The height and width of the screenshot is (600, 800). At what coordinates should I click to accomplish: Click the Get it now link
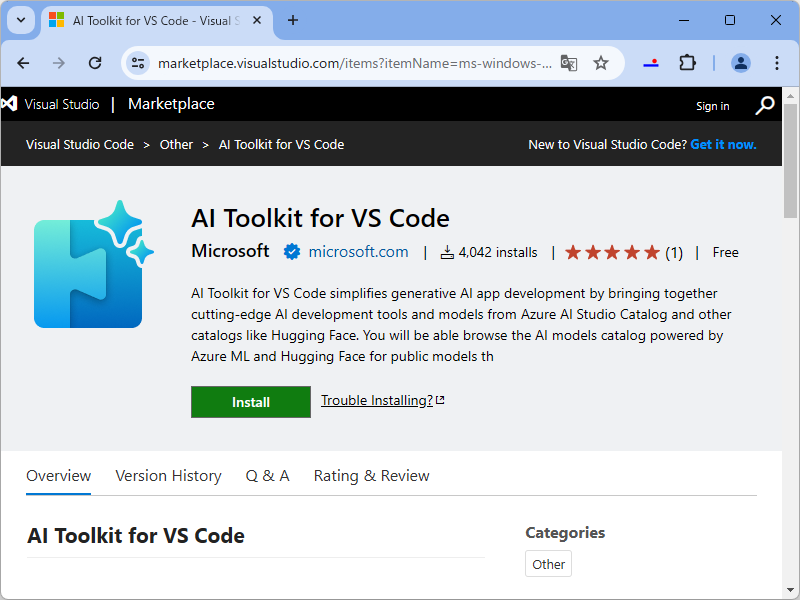[723, 144]
